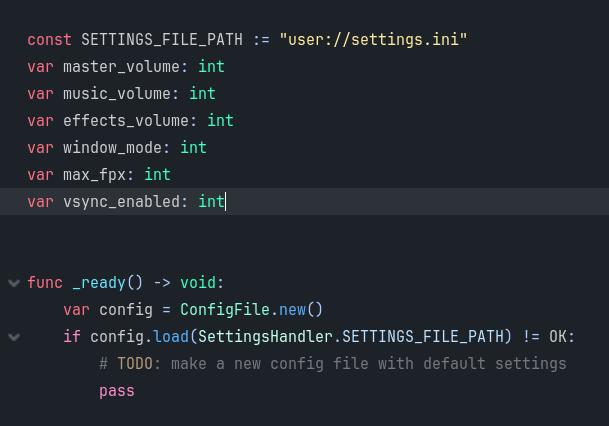Viewport: 609px width, 426px height.
Task: Click the window_mode variable name
Action: (x=112, y=148)
